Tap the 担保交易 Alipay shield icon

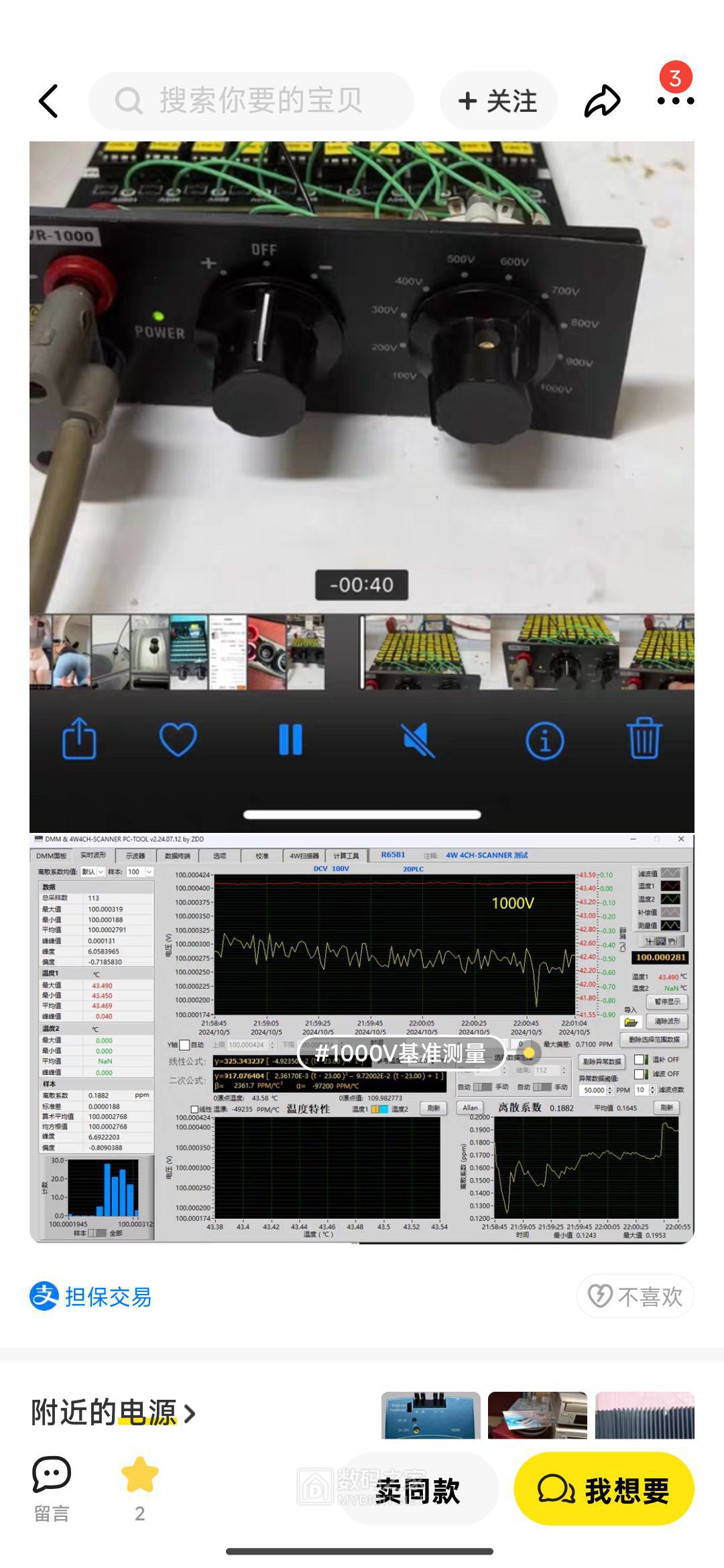tap(44, 1296)
